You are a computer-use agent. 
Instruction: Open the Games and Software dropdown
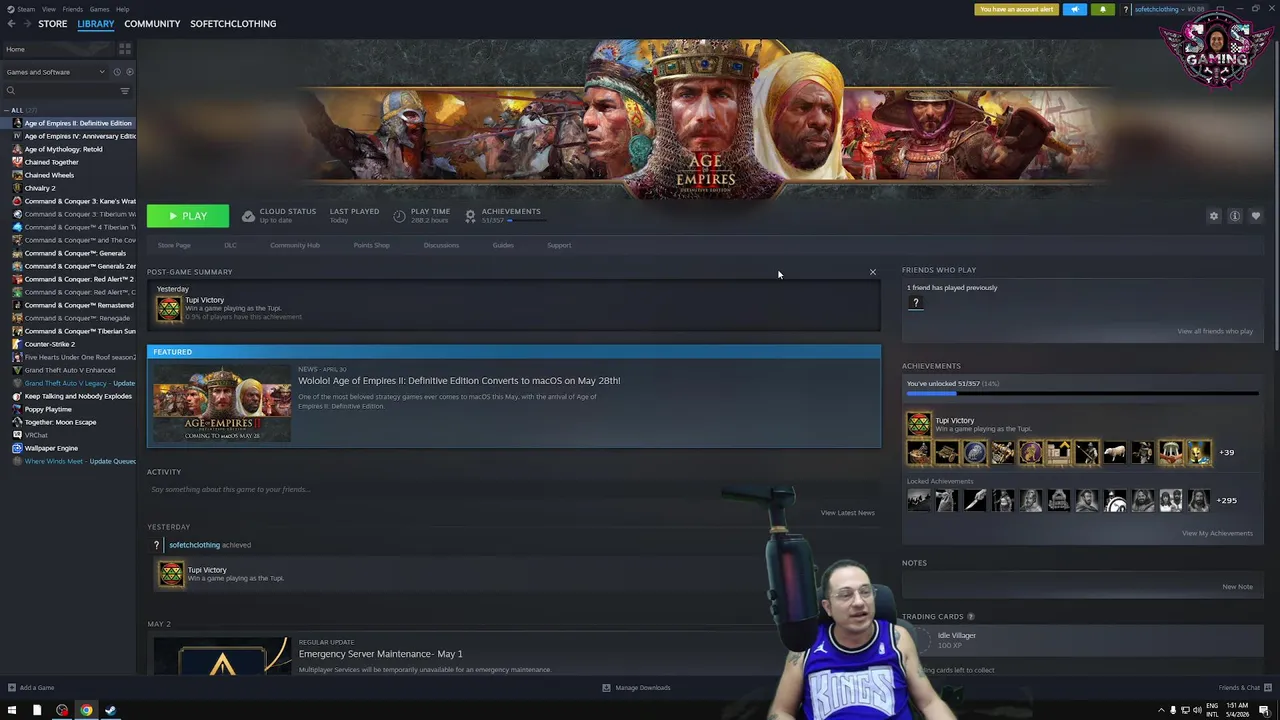pyautogui.click(x=55, y=72)
